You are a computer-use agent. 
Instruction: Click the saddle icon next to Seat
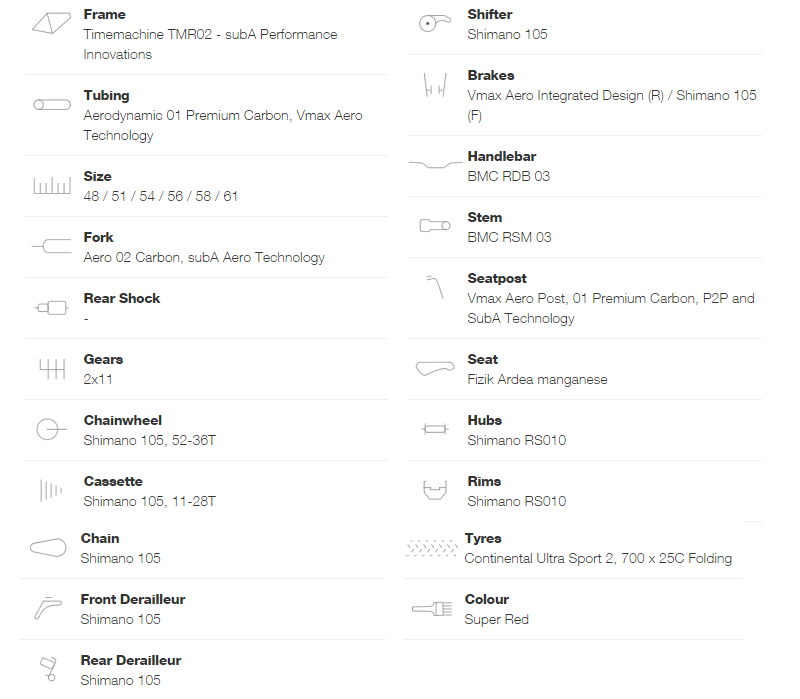pyautogui.click(x=435, y=368)
